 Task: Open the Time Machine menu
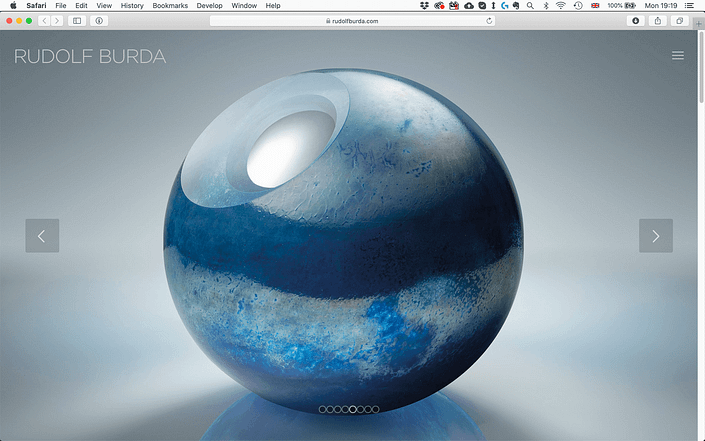pos(578,5)
